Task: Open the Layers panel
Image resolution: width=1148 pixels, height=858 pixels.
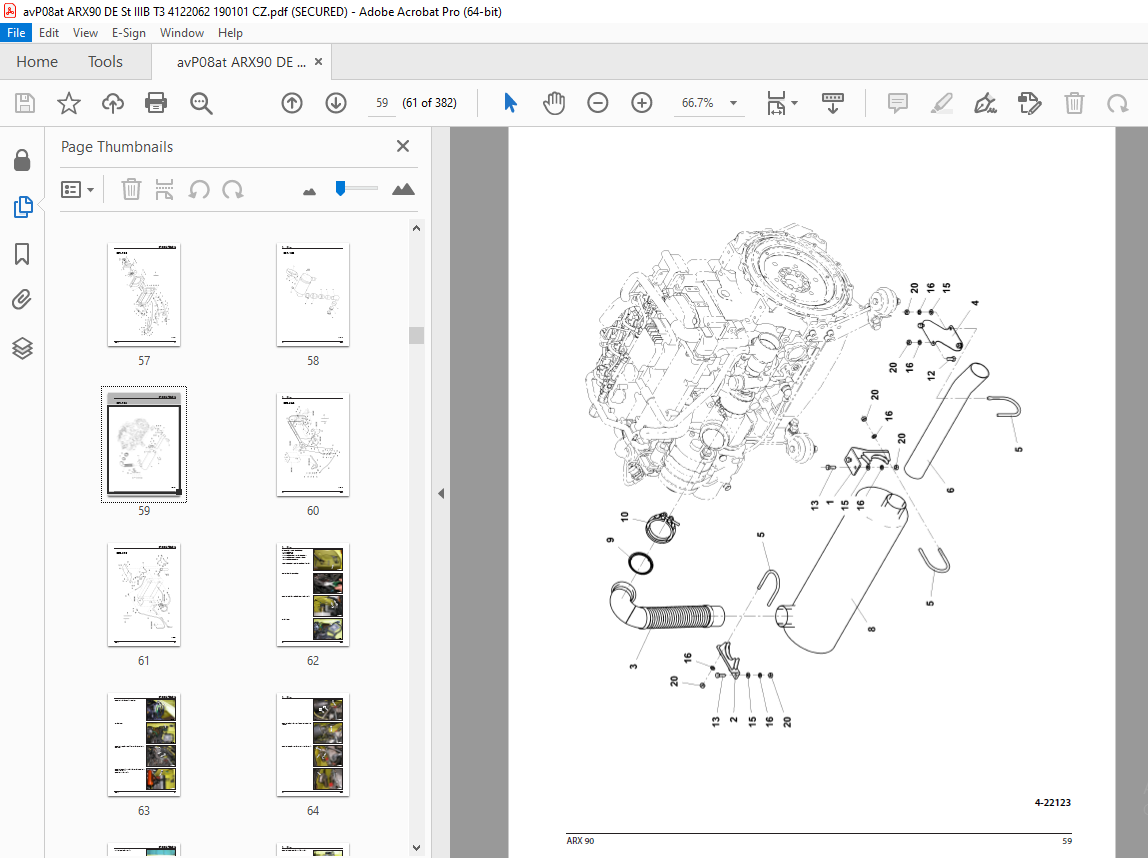Action: tap(22, 348)
